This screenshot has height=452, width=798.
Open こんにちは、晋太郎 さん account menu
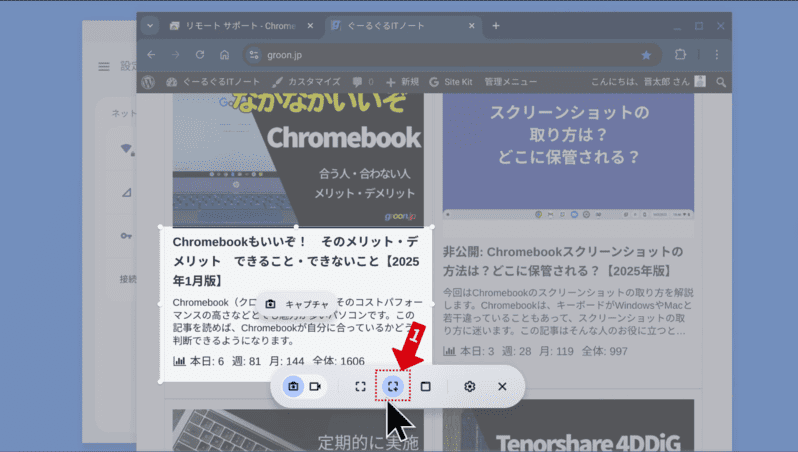coord(648,82)
